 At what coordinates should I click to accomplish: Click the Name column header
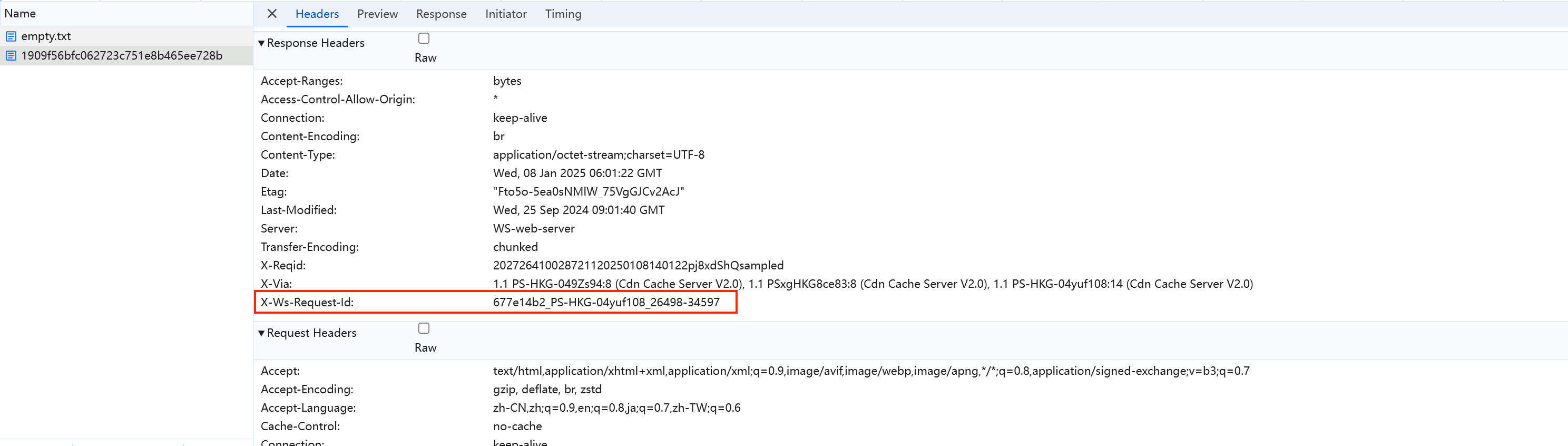coord(20,13)
